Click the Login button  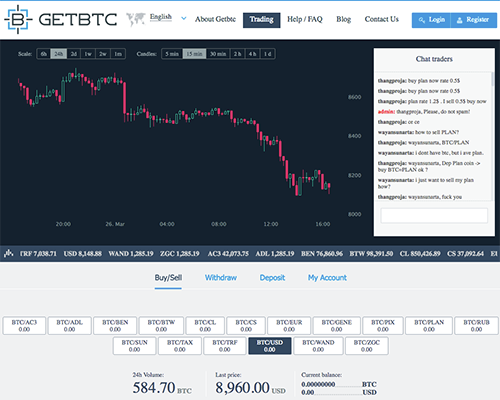pyautogui.click(x=431, y=20)
